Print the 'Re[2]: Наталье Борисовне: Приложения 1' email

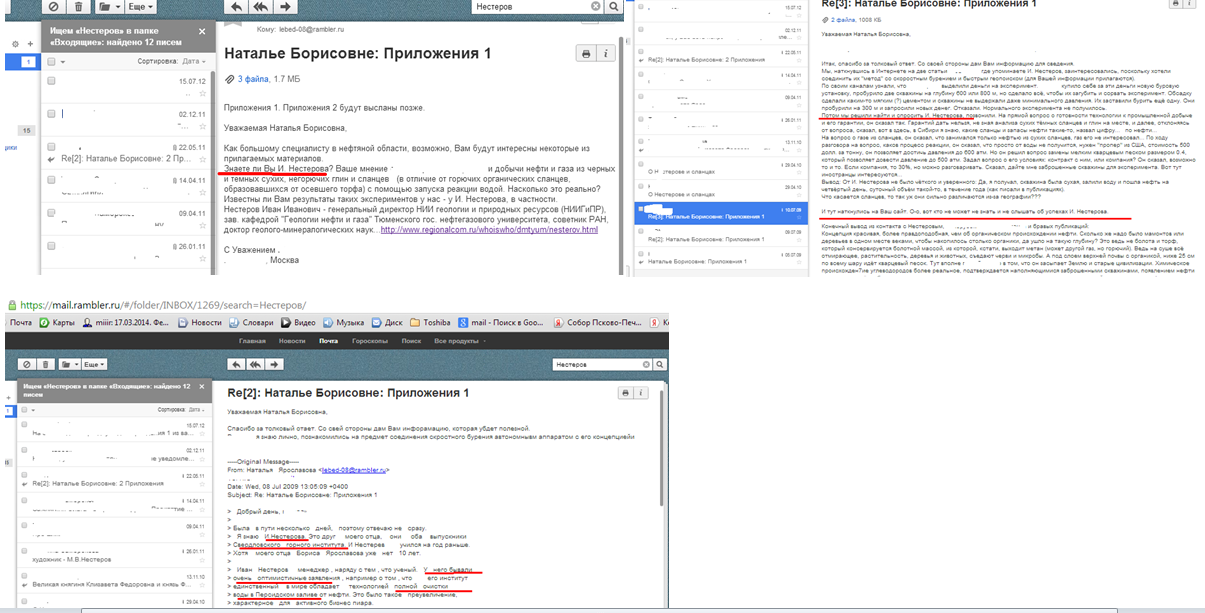(626, 393)
